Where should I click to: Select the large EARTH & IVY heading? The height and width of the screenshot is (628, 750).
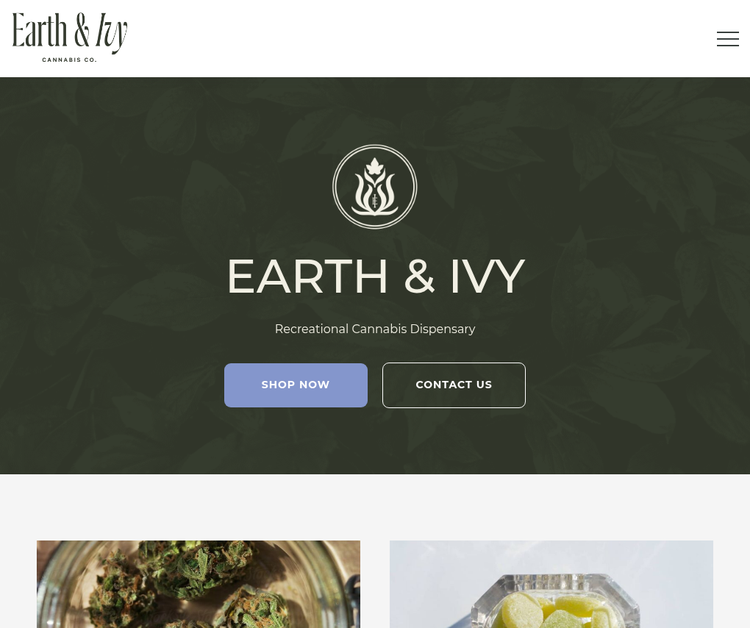coord(375,276)
